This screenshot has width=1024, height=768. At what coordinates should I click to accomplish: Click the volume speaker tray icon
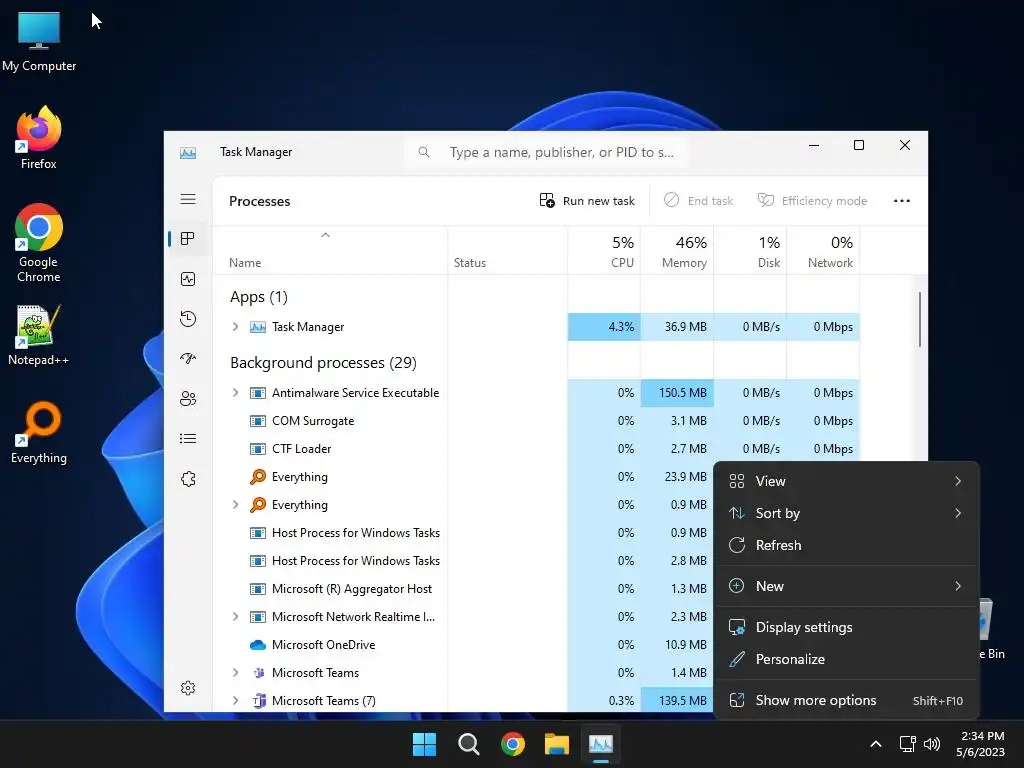click(932, 744)
